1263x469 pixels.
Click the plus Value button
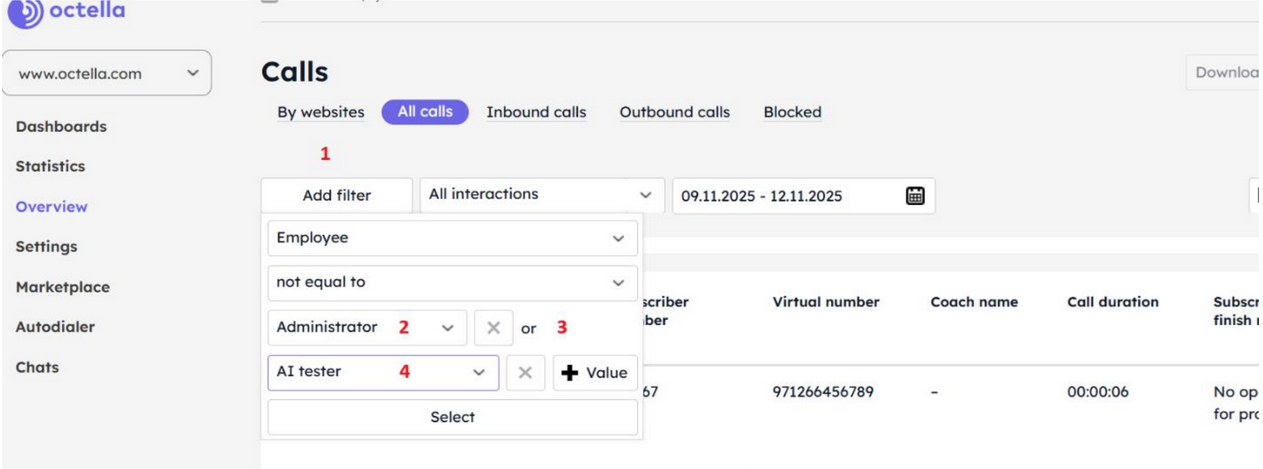(x=595, y=373)
